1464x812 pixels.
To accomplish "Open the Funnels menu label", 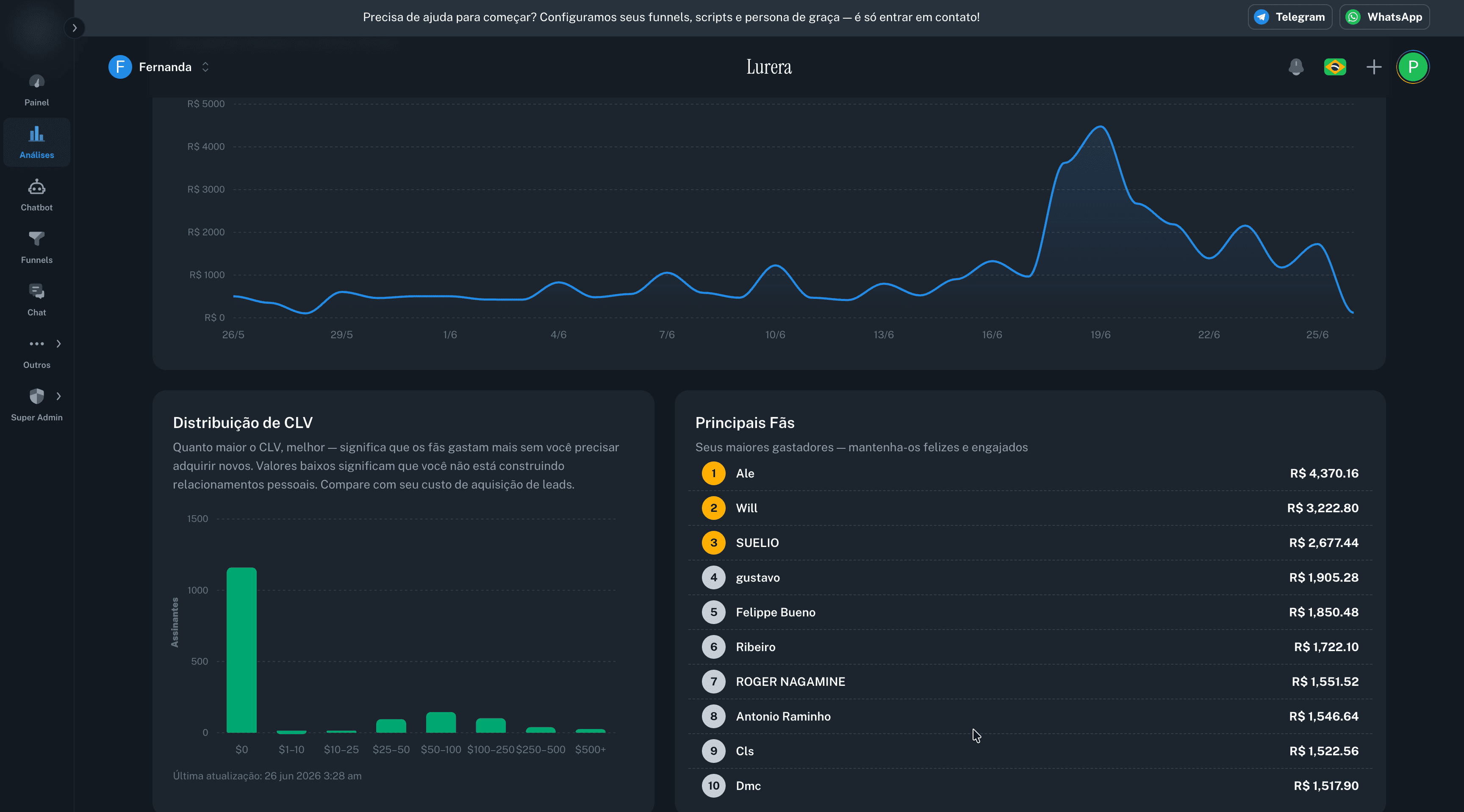I will click(36, 260).
